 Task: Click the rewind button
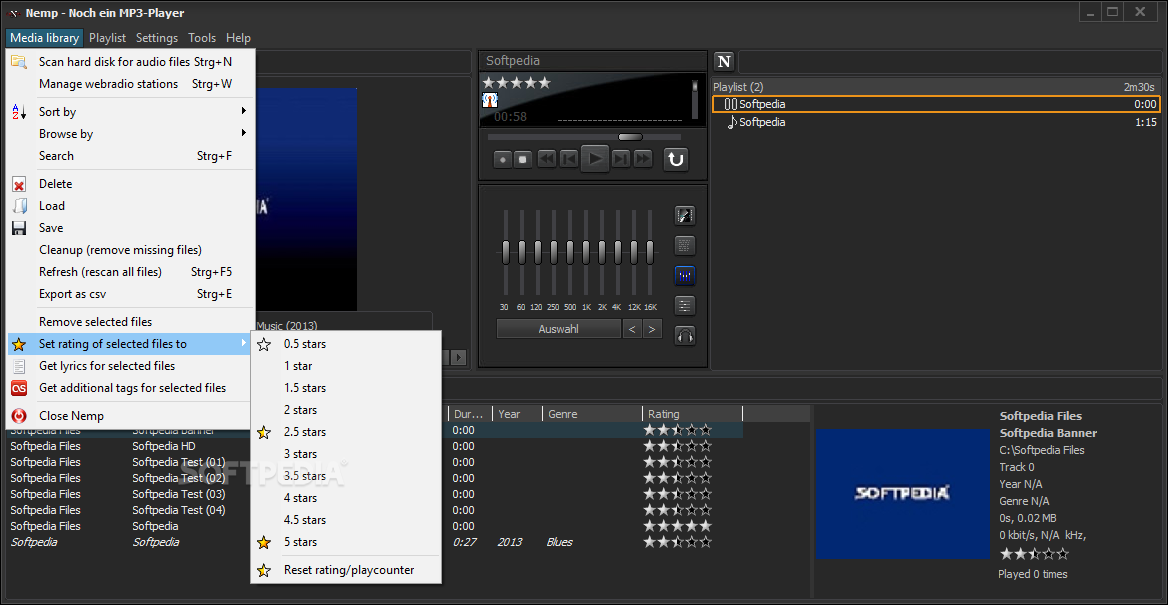547,159
